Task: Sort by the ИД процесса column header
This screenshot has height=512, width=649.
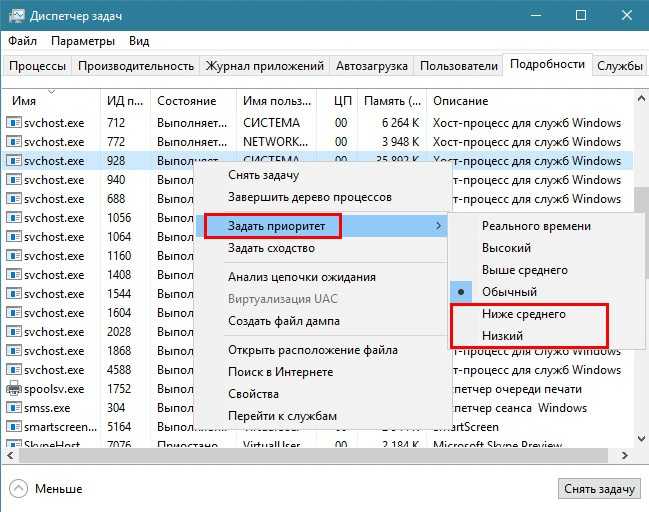Action: [x=125, y=101]
